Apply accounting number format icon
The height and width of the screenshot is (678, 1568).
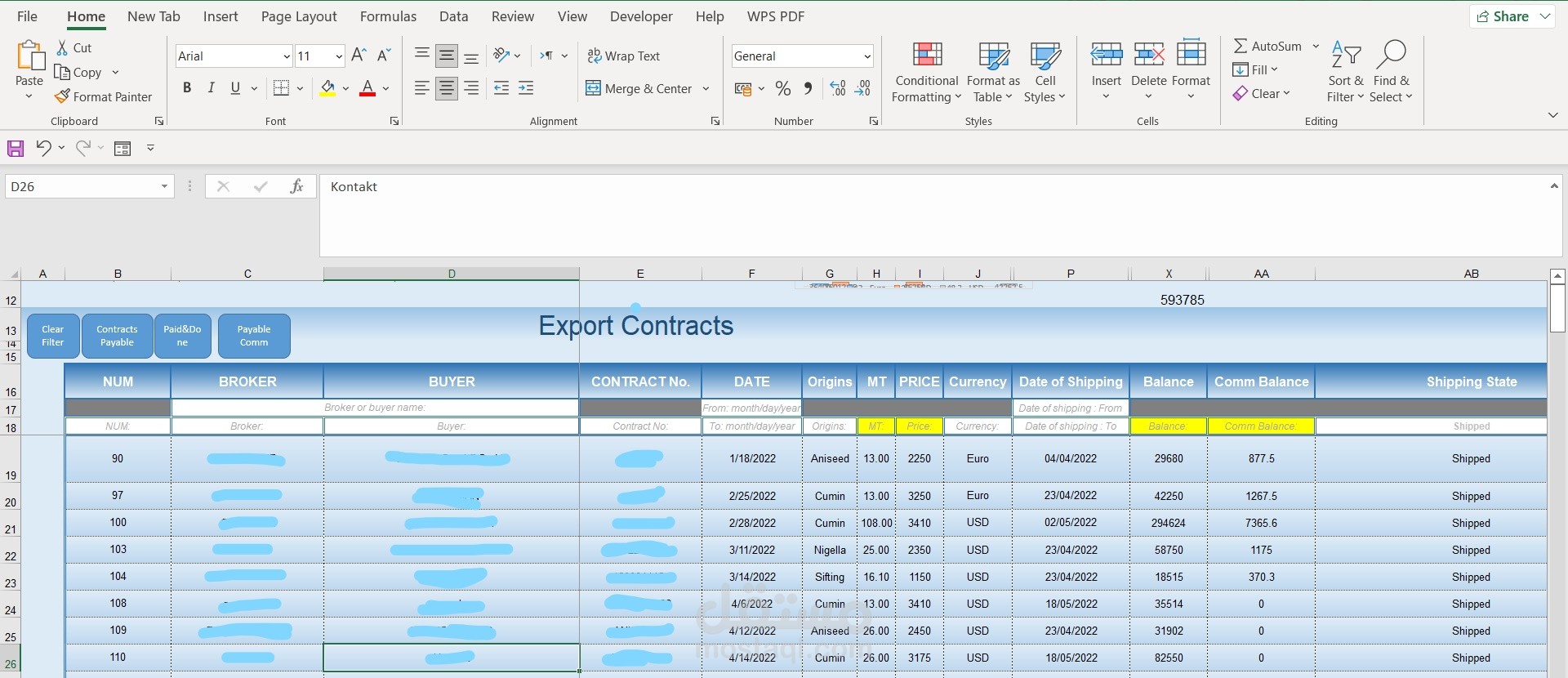click(743, 88)
